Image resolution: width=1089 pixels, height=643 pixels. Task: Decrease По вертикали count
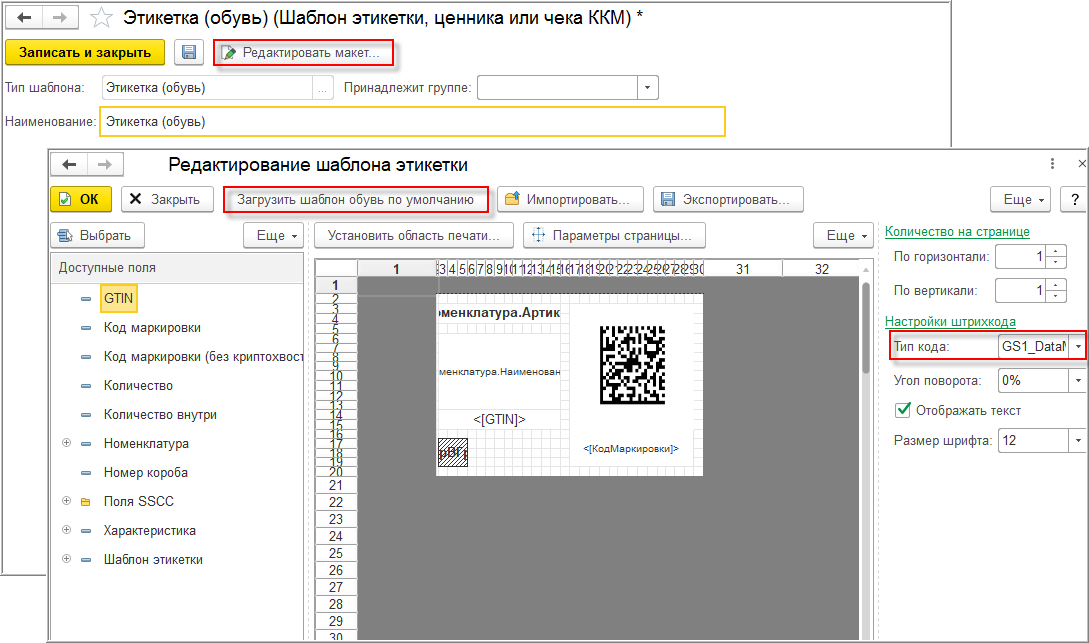(1056, 297)
